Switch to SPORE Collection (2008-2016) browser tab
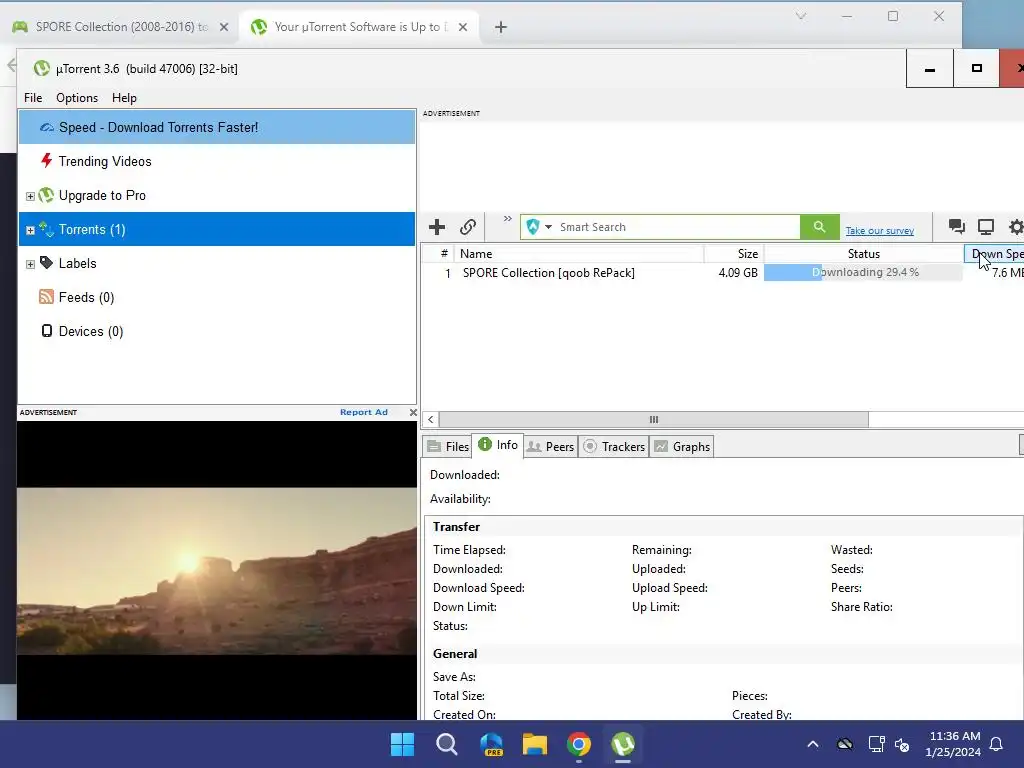The height and width of the screenshot is (768, 1024). click(x=120, y=27)
